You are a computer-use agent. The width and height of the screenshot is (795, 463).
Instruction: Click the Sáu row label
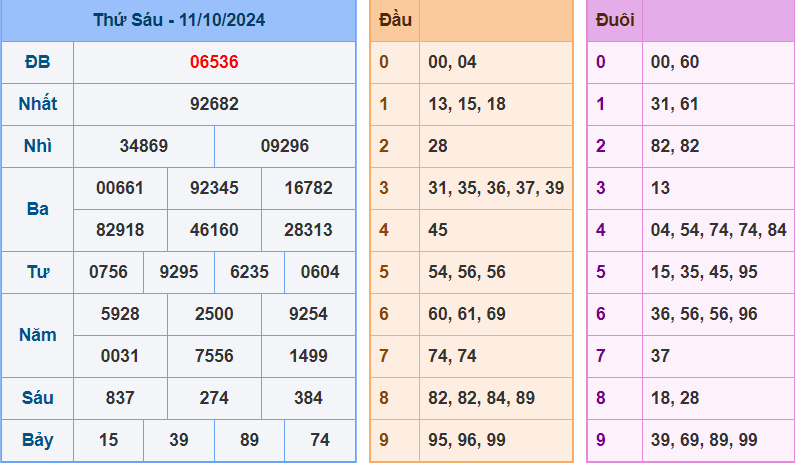(x=38, y=398)
